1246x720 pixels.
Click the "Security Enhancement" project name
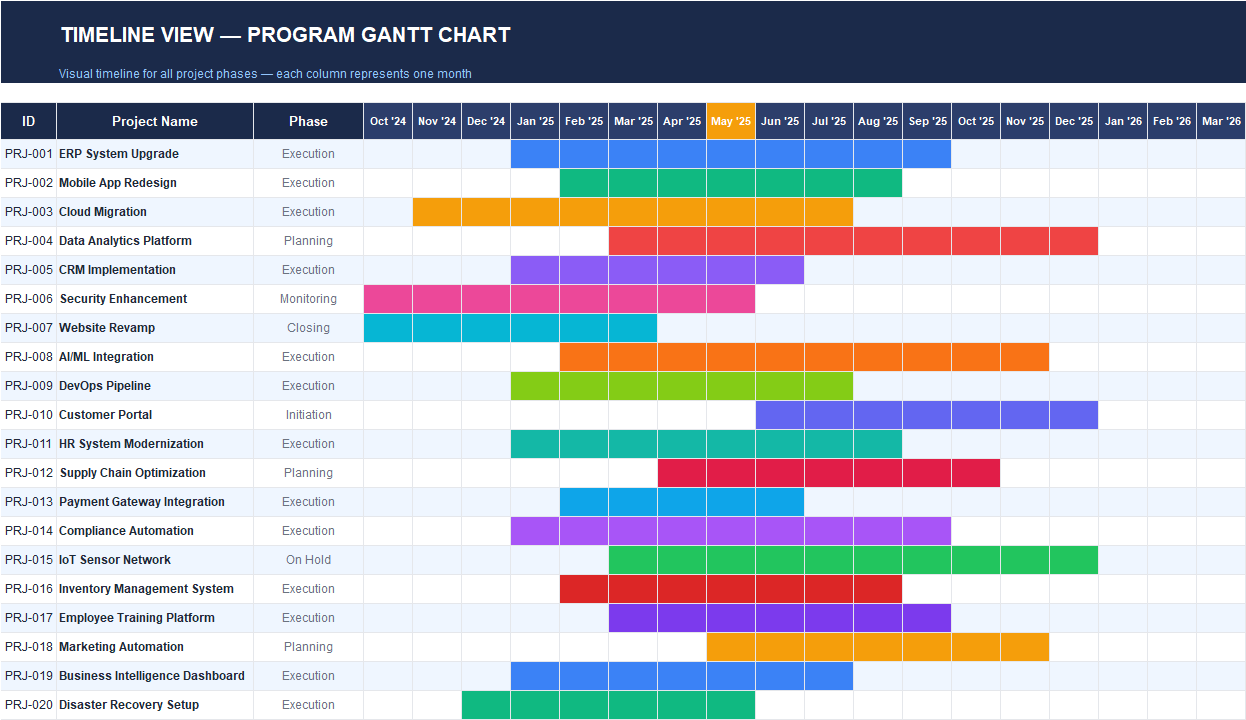coord(123,299)
